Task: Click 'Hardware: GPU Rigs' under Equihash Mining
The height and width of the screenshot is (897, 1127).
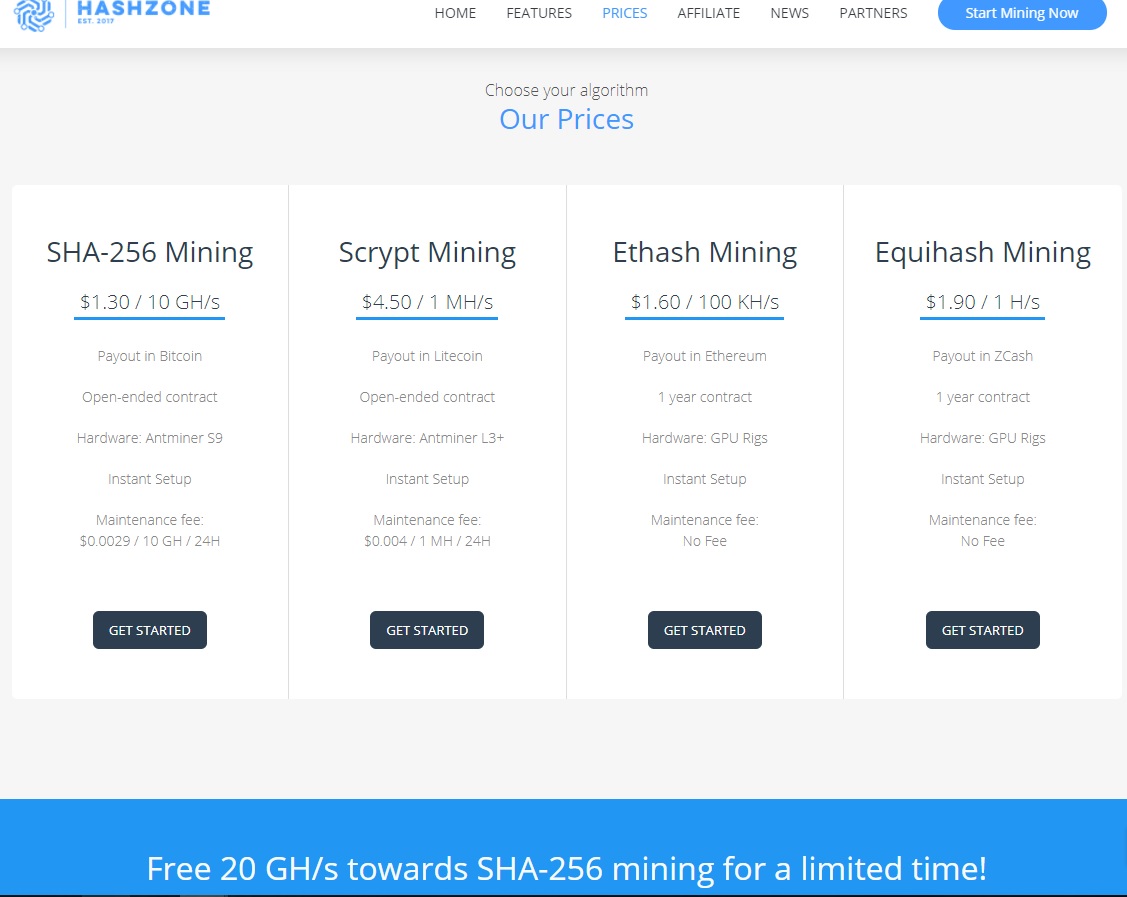Action: (x=983, y=438)
